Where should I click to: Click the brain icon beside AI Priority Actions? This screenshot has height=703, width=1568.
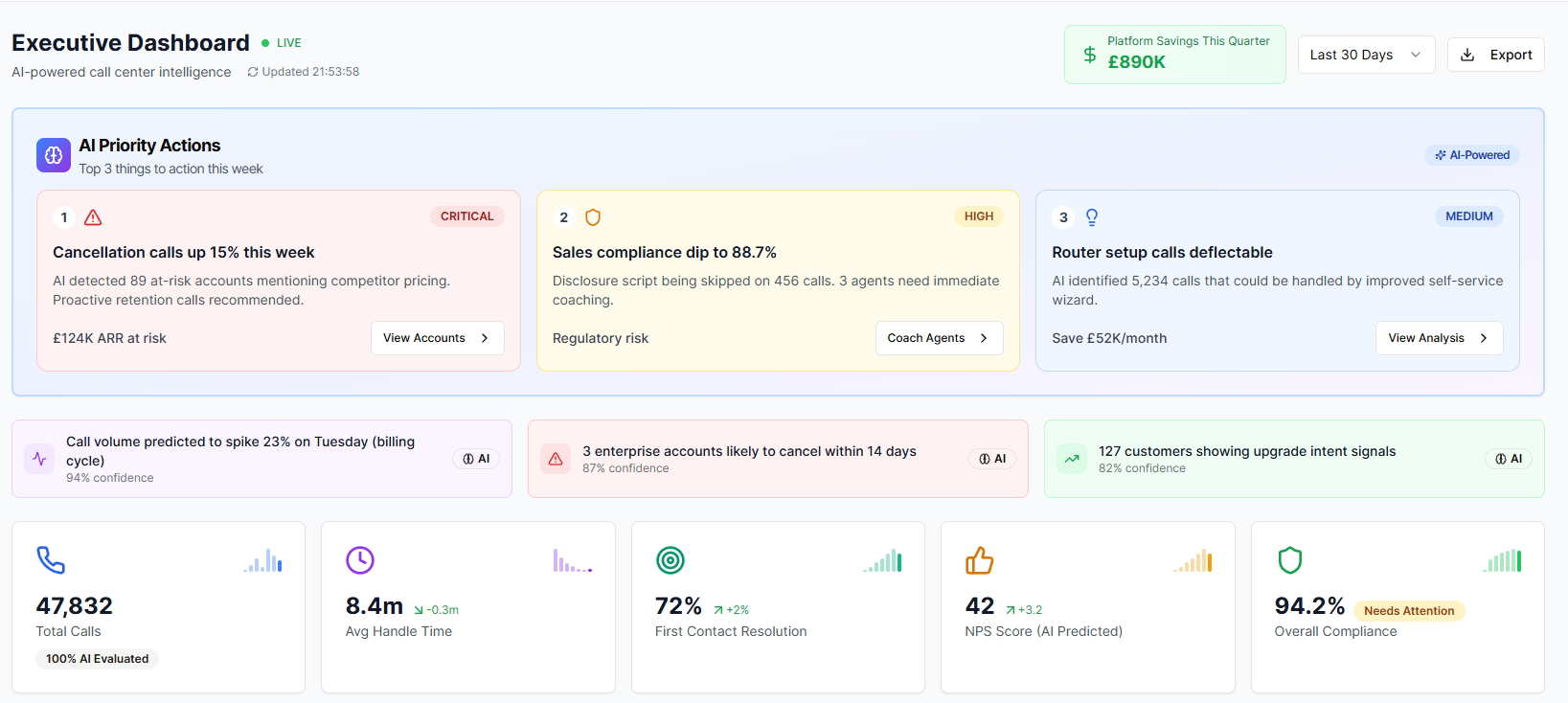click(54, 155)
